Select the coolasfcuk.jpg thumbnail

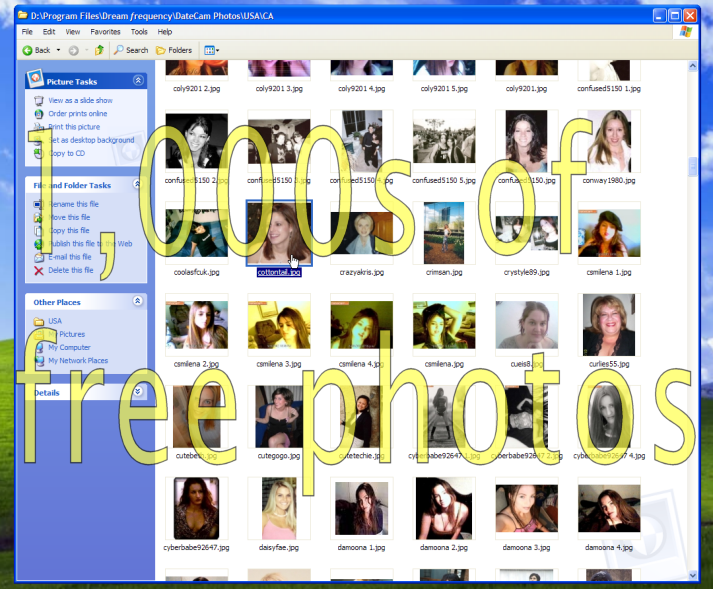point(196,233)
